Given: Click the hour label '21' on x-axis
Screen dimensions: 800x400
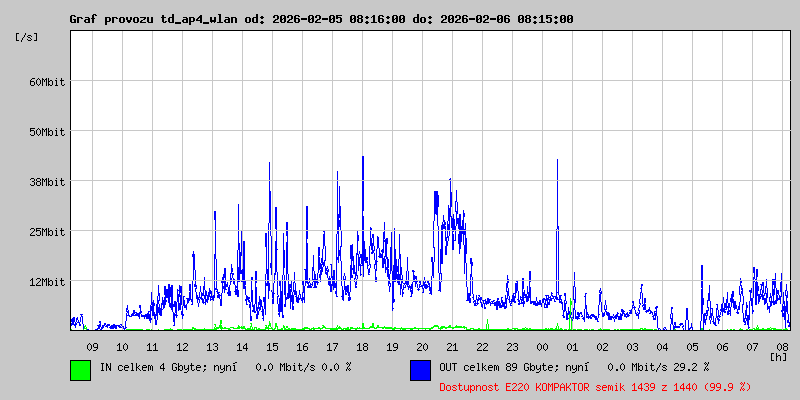Looking at the screenshot, I should click(453, 347).
